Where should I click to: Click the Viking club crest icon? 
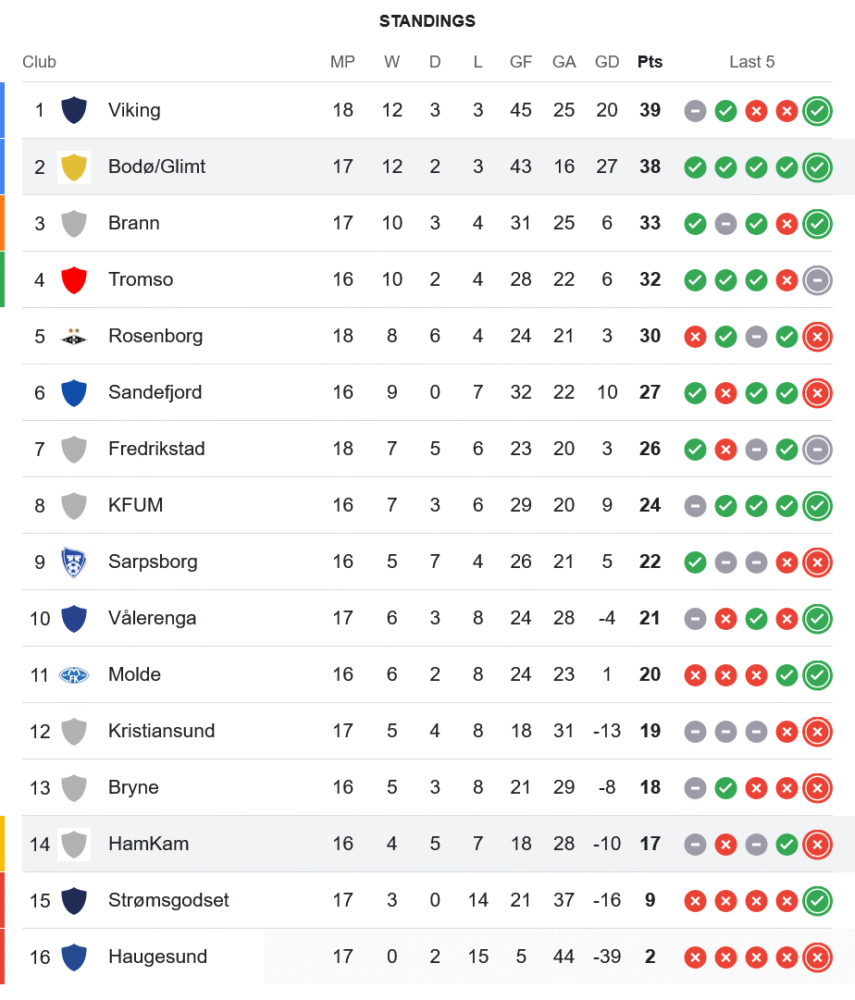[74, 110]
